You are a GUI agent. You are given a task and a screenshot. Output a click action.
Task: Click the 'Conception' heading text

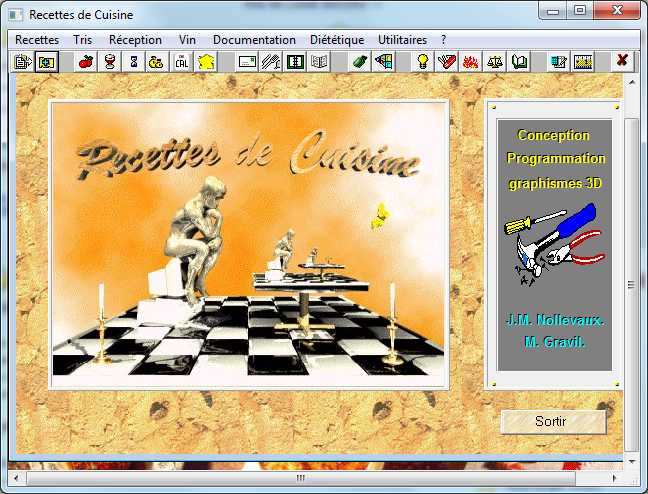tap(553, 135)
